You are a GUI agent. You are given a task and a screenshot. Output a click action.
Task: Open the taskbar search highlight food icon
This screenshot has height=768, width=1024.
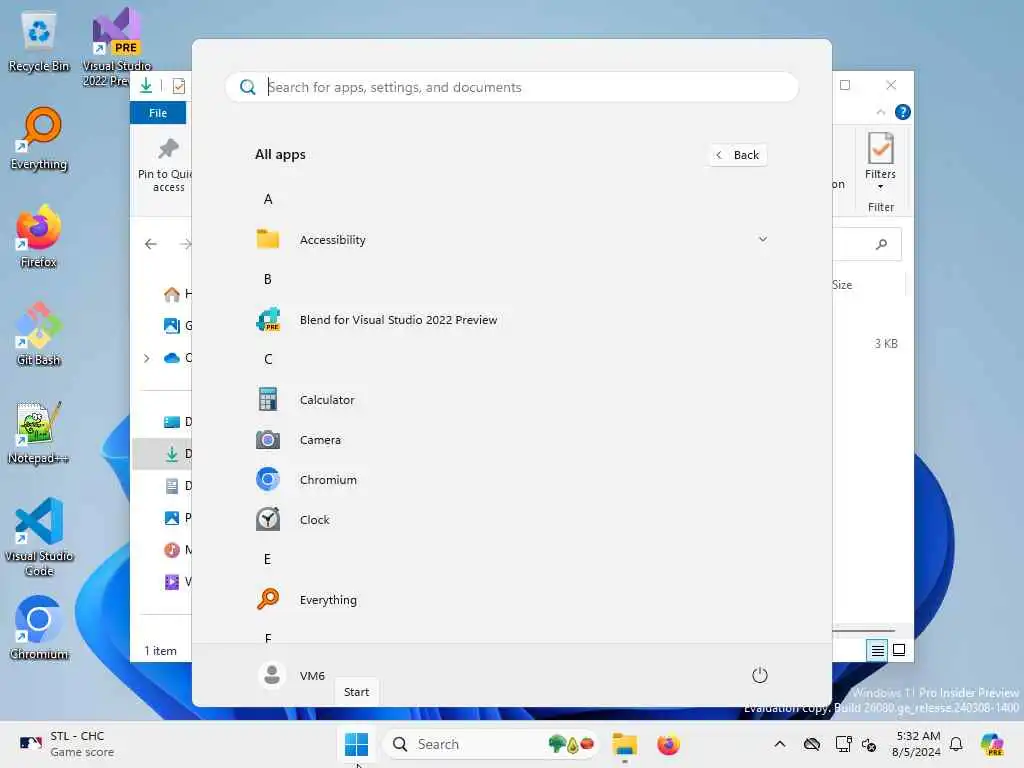tap(571, 744)
